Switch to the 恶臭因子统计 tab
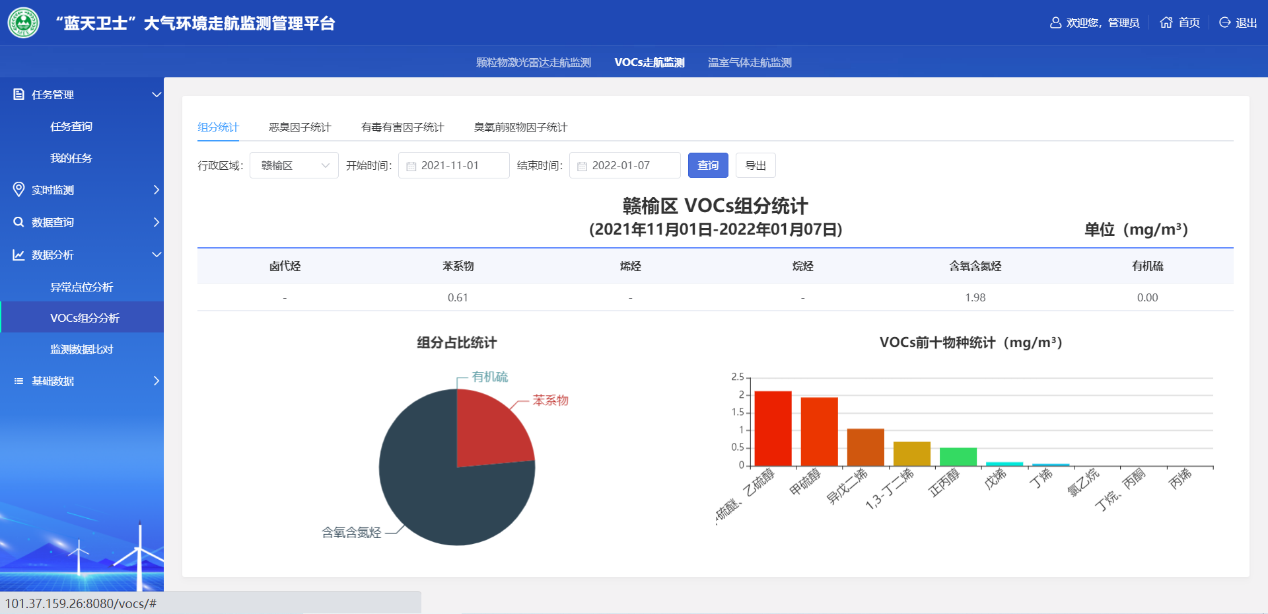 [299, 128]
